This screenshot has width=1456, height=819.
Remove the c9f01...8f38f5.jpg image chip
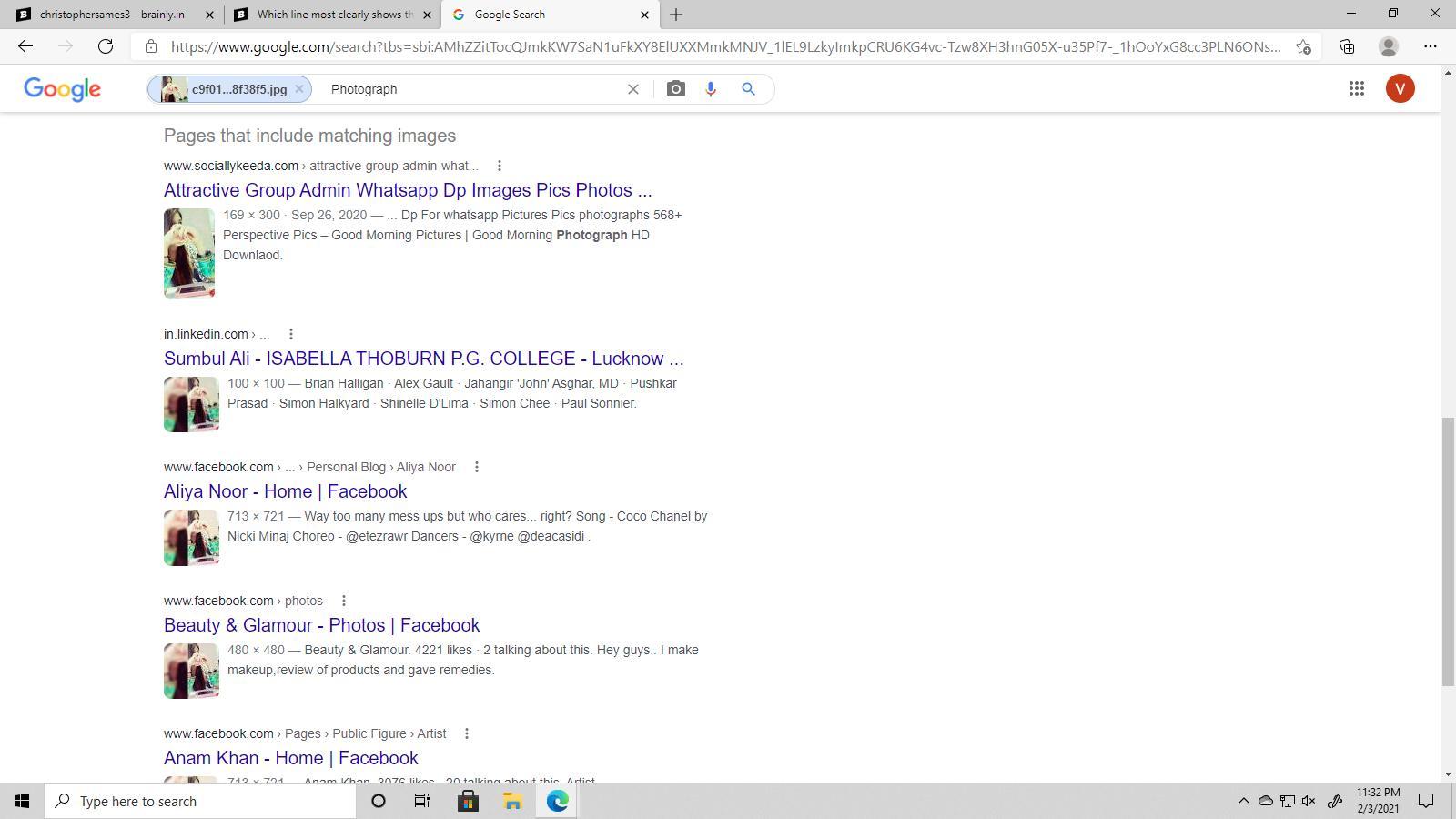pyautogui.click(x=298, y=89)
